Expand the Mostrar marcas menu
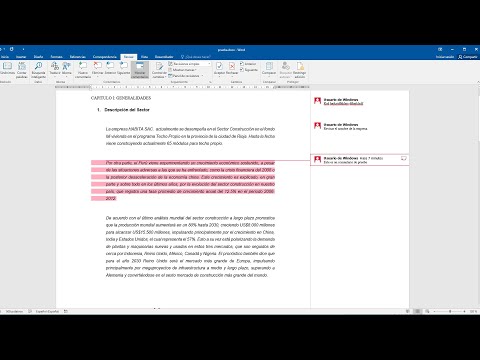The image size is (480, 360). [183, 70]
